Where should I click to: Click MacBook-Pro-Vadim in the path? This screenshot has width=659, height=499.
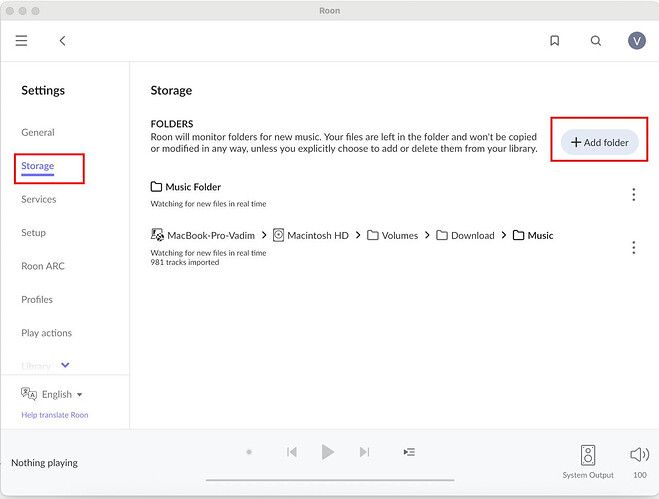click(x=211, y=235)
